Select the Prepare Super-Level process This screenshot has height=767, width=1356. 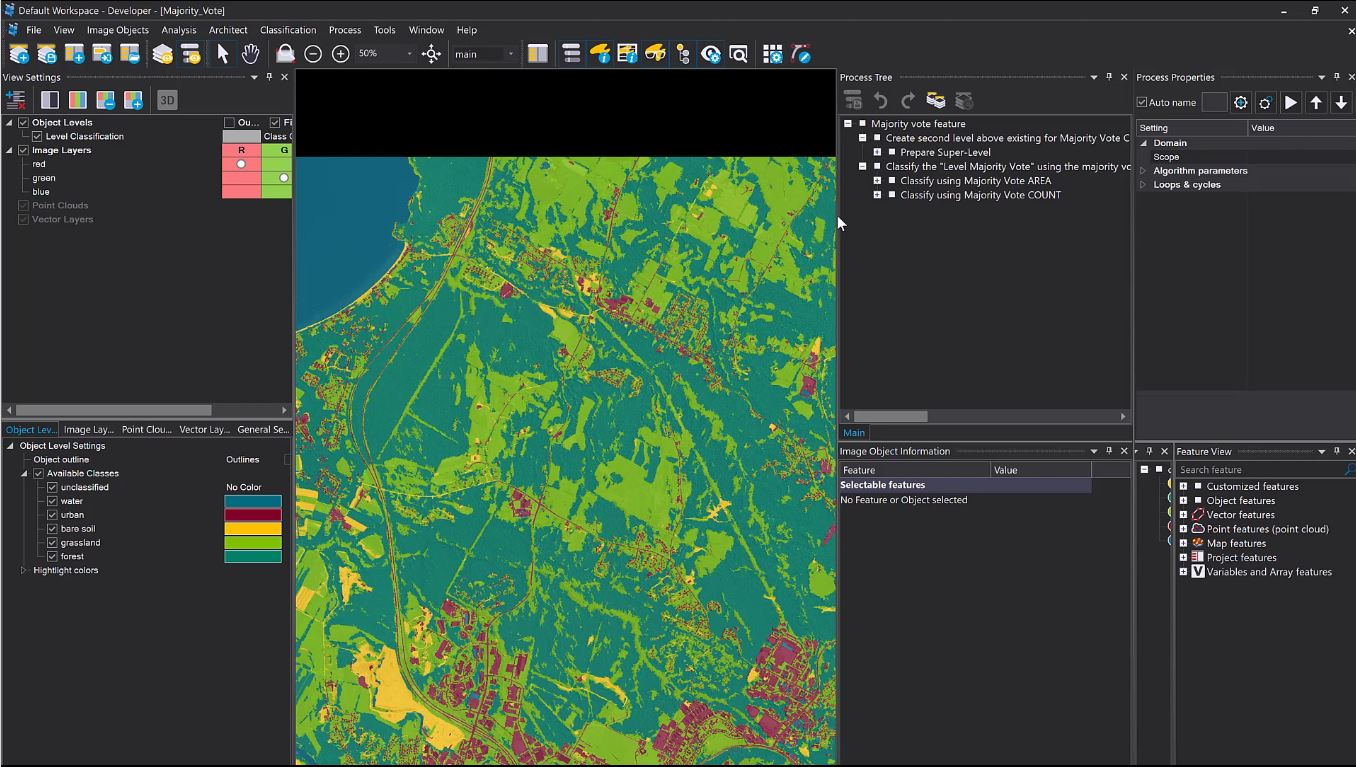945,153
